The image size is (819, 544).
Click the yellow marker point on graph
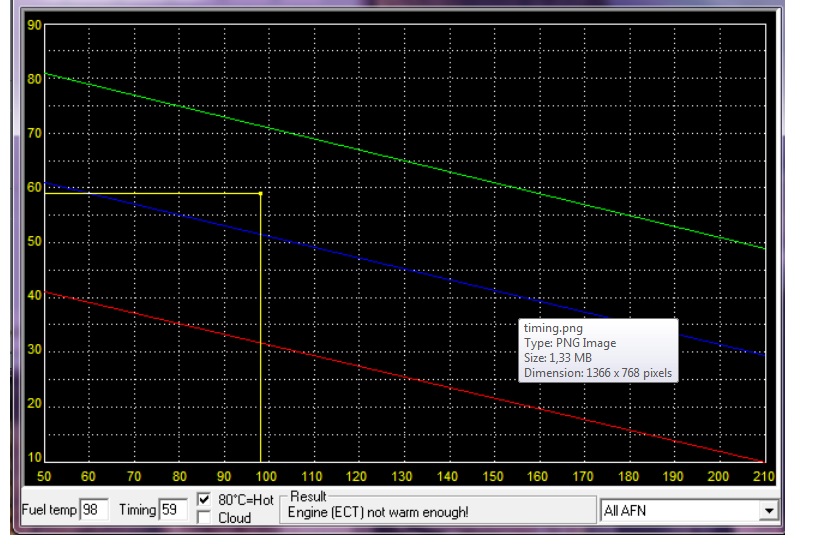coord(260,193)
